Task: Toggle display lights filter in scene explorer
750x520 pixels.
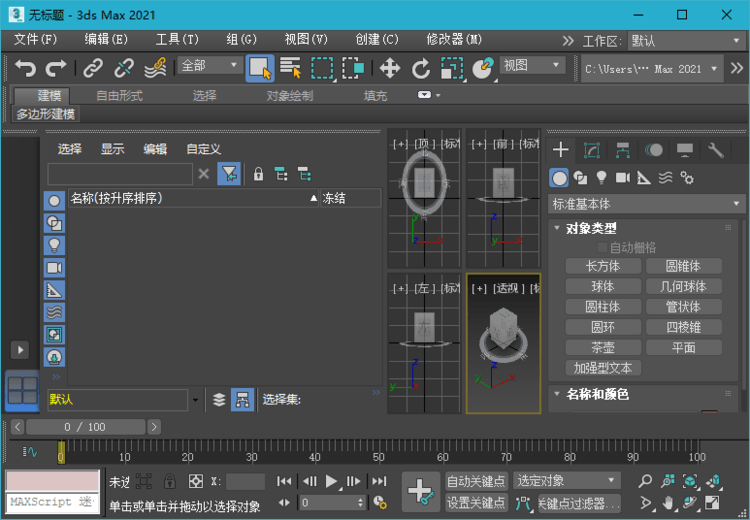Action: [54, 245]
